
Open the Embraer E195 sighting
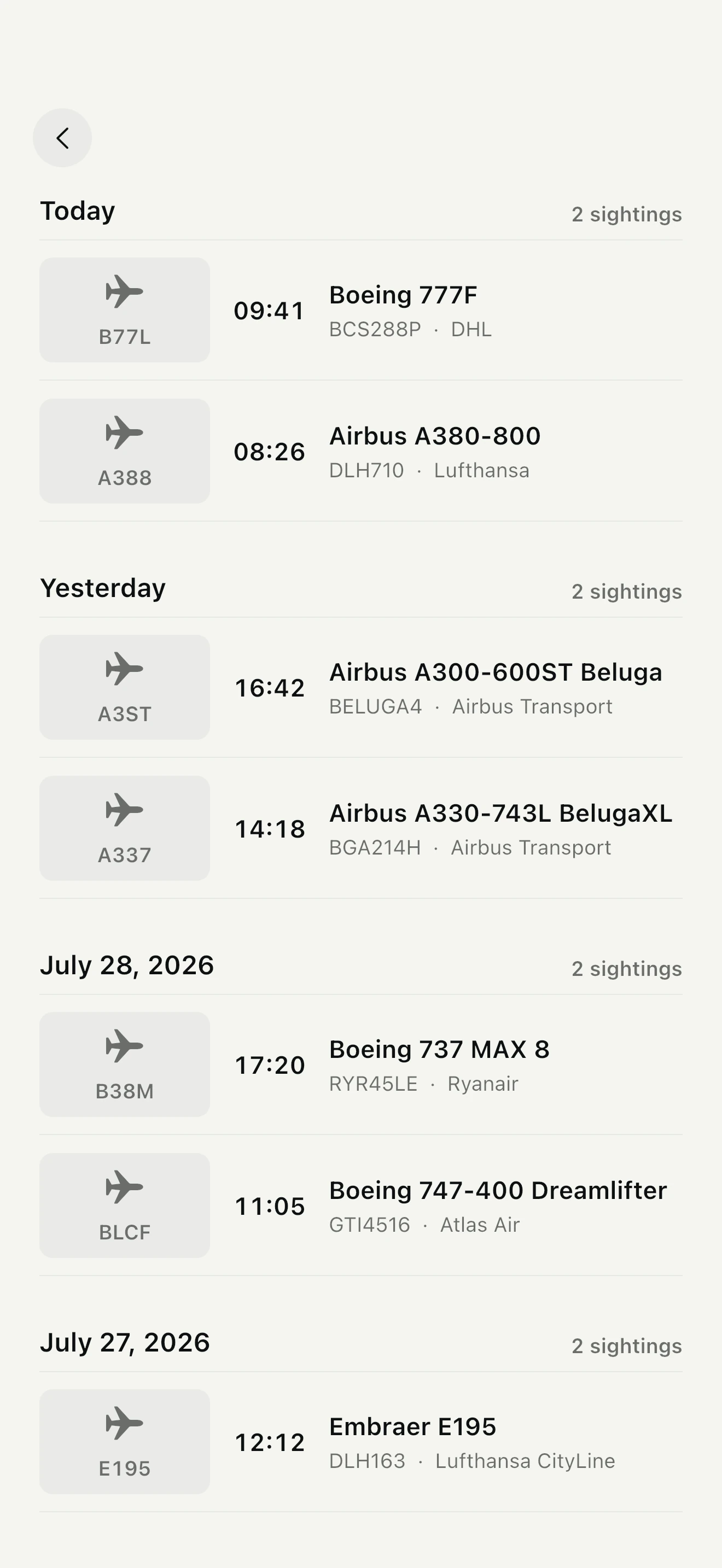(x=361, y=1442)
